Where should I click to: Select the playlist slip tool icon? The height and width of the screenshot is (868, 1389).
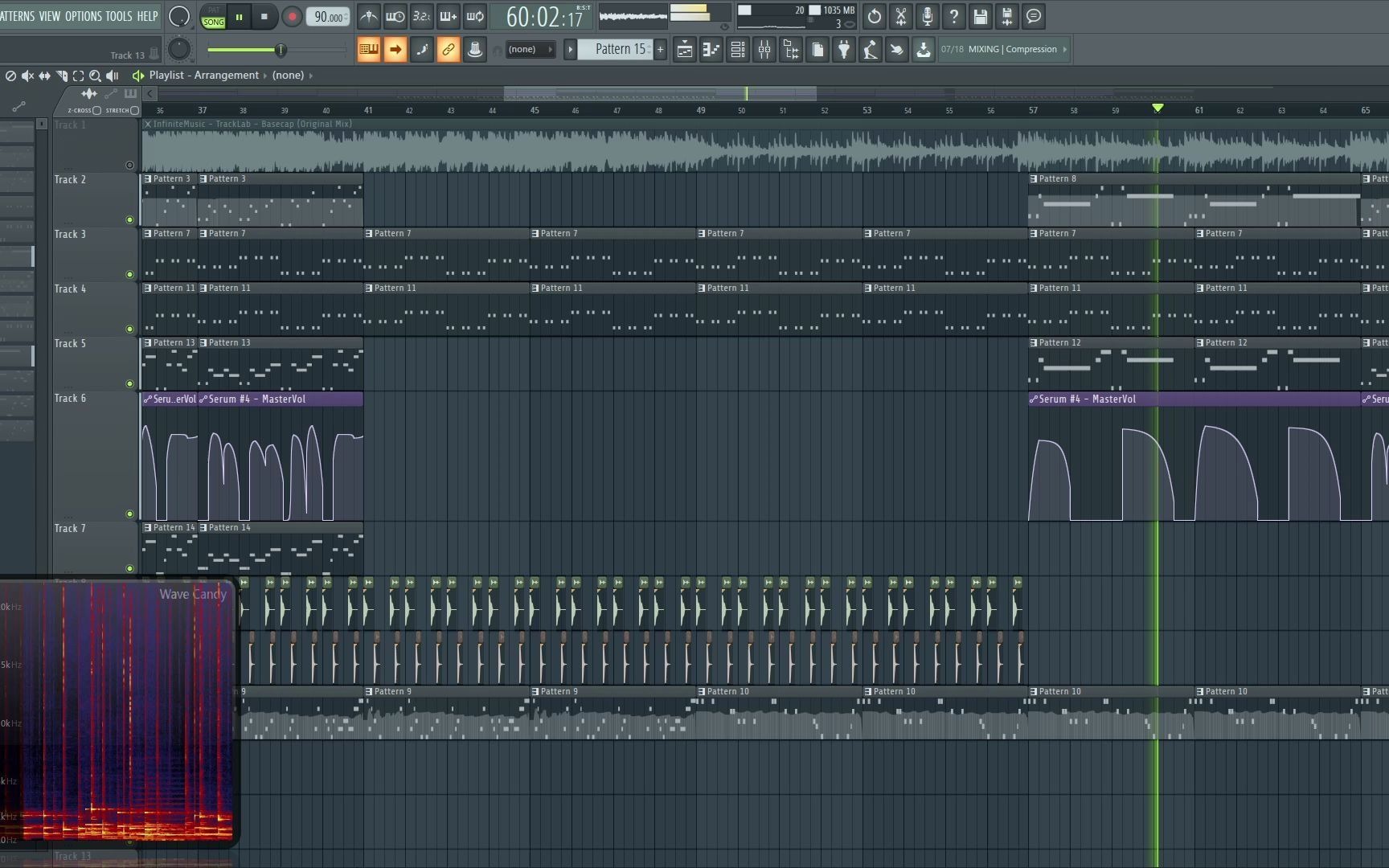pos(44,76)
